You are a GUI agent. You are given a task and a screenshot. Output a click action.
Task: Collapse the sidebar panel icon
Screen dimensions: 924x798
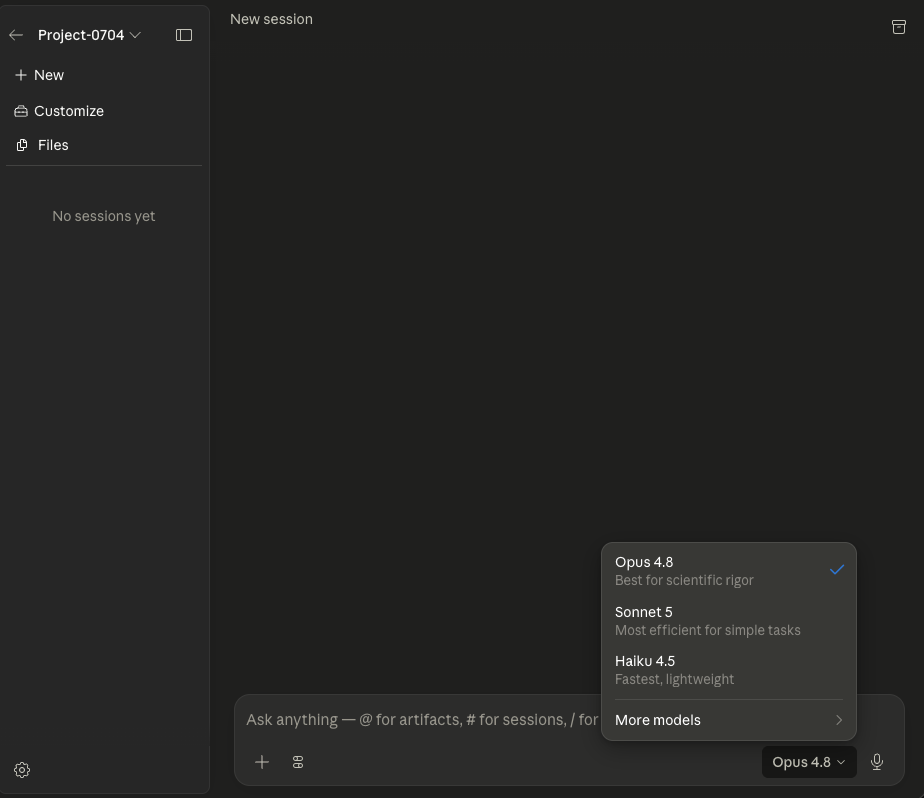pos(184,35)
